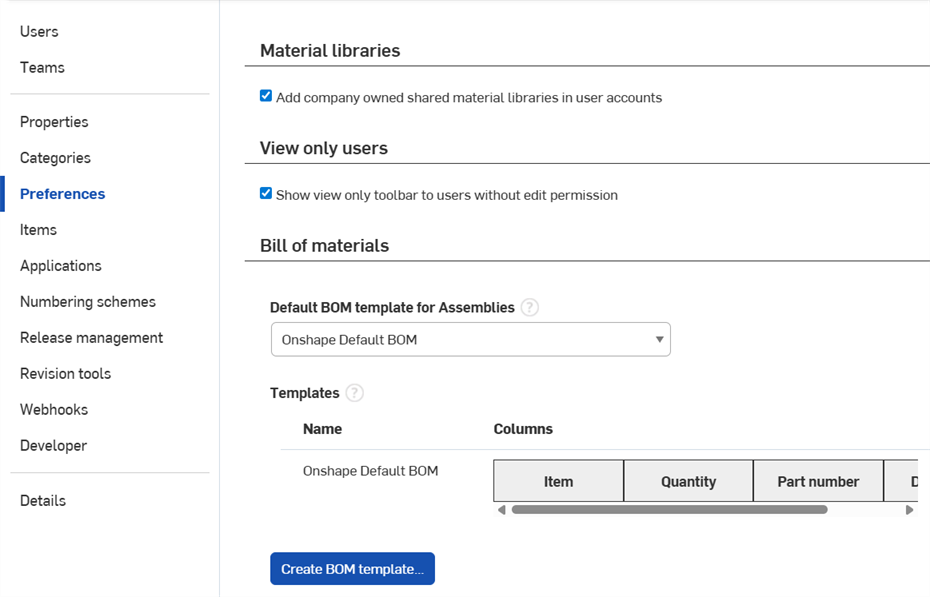Select Onshape Default BOM template row

pos(370,471)
